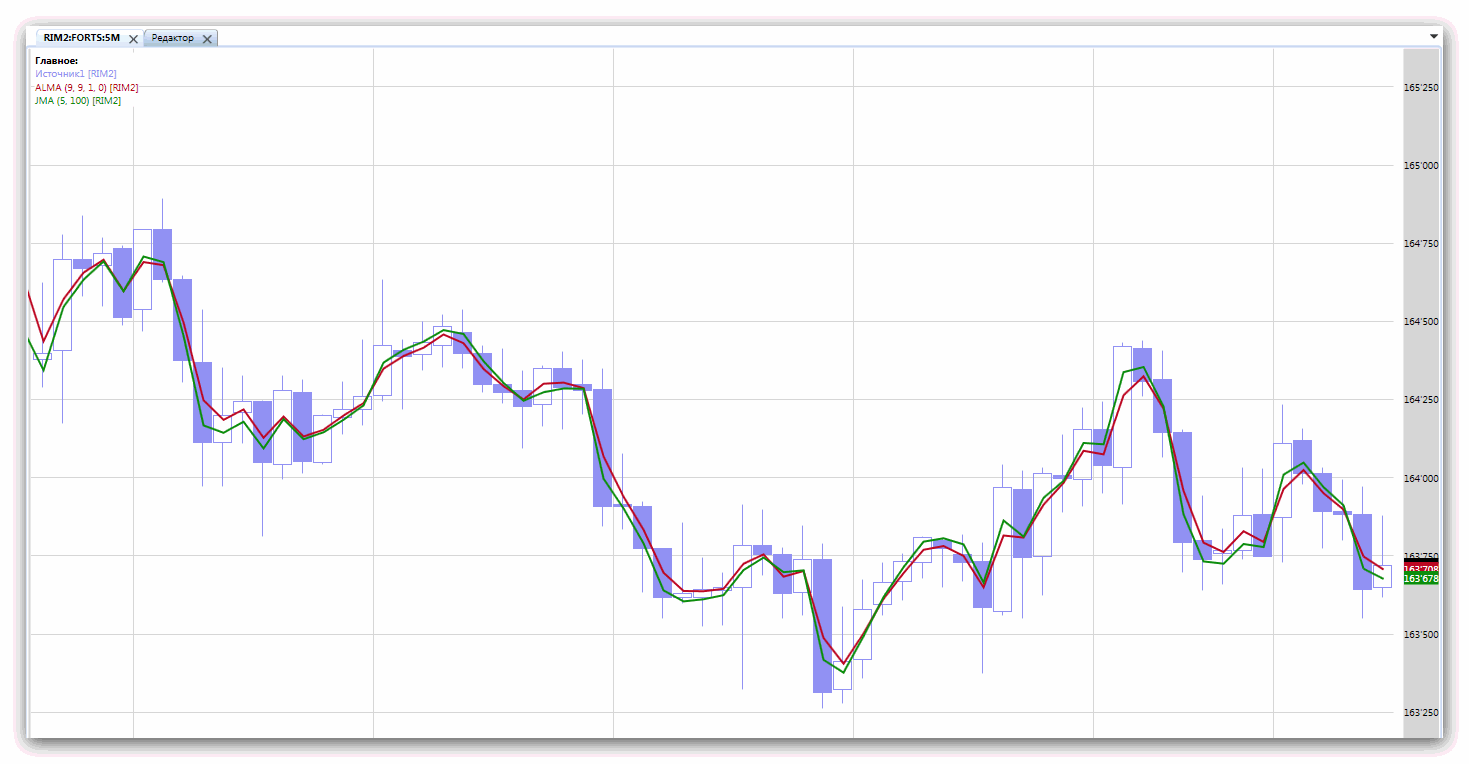Click the 164'500 price axis label
The height and width of the screenshot is (764, 1469).
pyautogui.click(x=1421, y=322)
